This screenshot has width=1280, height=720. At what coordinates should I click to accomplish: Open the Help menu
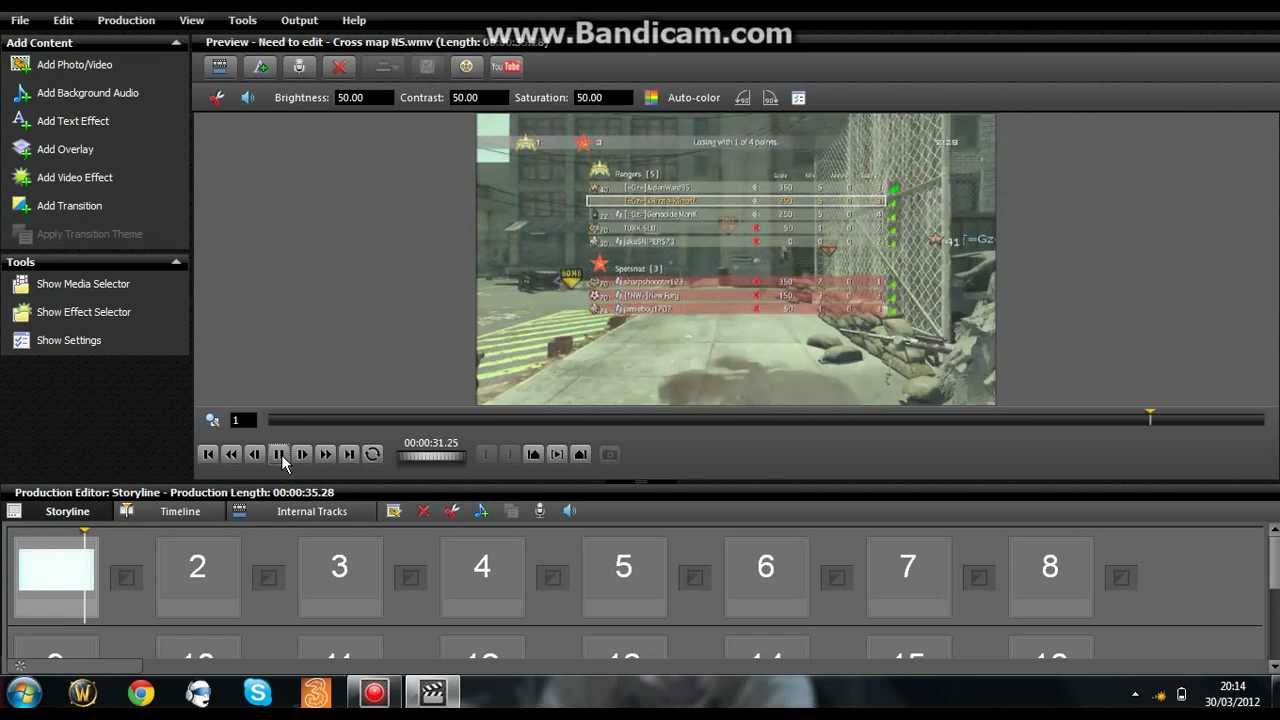(354, 20)
